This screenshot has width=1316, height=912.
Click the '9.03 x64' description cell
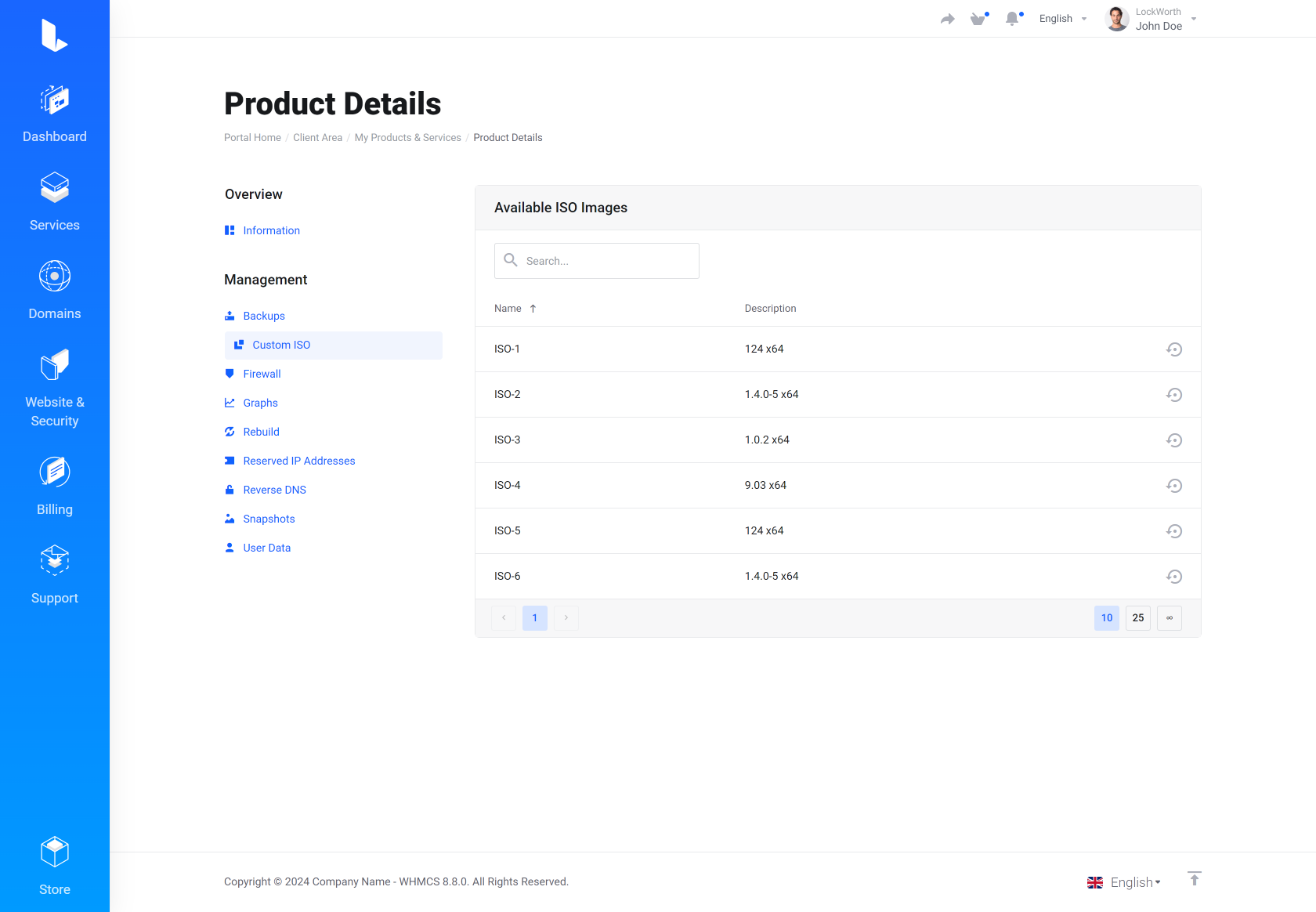click(x=765, y=486)
